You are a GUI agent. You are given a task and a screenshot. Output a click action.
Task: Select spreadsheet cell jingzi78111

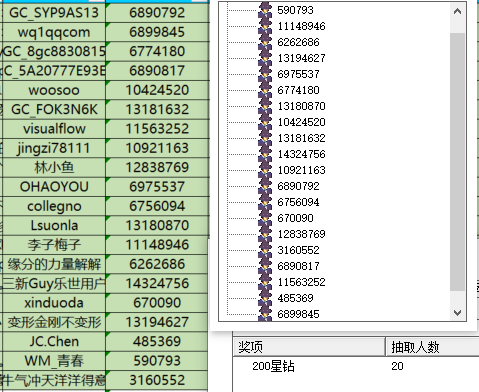[x=54, y=148]
